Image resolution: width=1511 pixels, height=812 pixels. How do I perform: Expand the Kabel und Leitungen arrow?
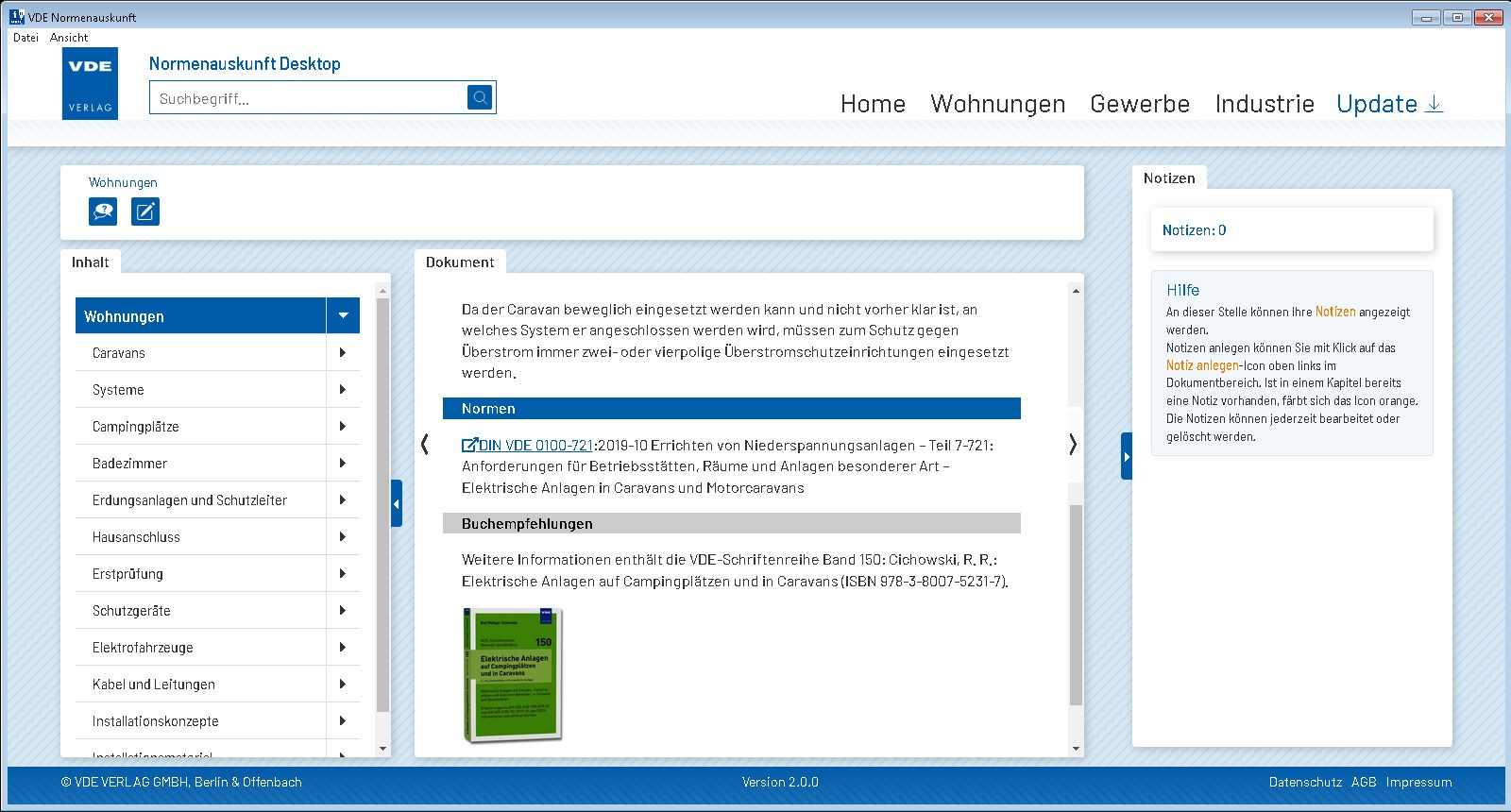click(343, 684)
